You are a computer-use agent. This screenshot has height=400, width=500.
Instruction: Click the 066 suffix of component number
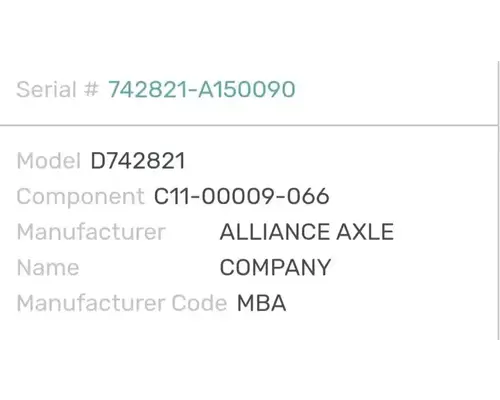pos(308,196)
